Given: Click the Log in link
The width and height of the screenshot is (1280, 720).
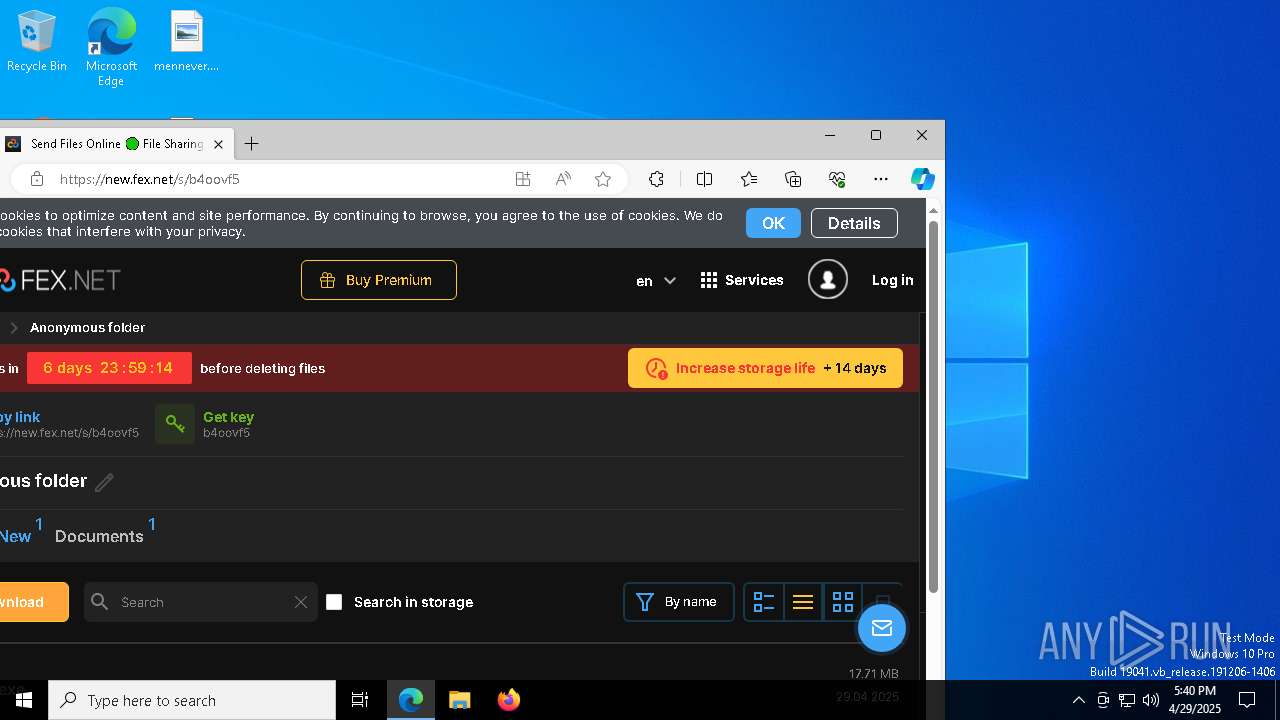Looking at the screenshot, I should (892, 280).
